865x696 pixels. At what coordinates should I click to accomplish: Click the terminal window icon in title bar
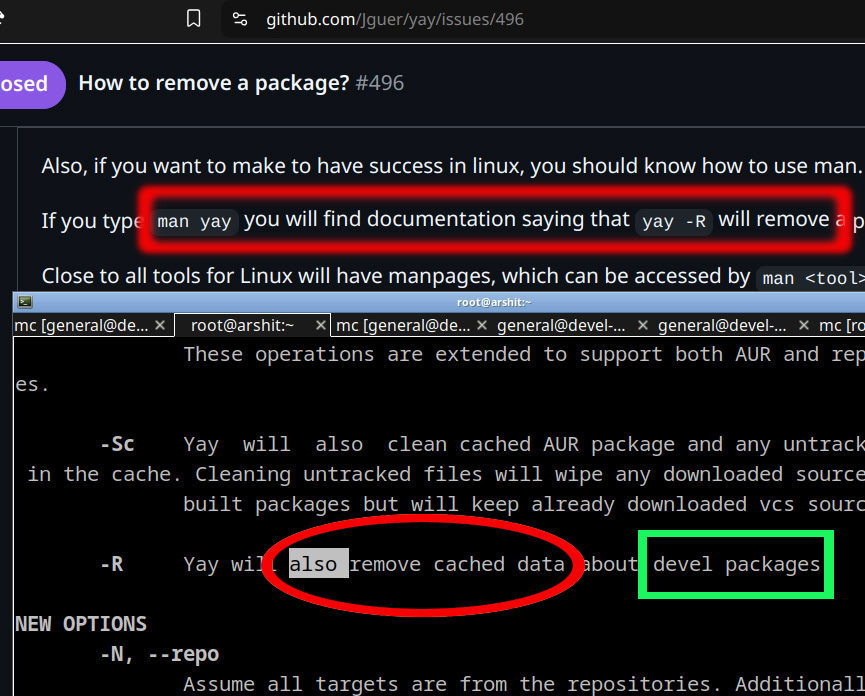coord(25,302)
